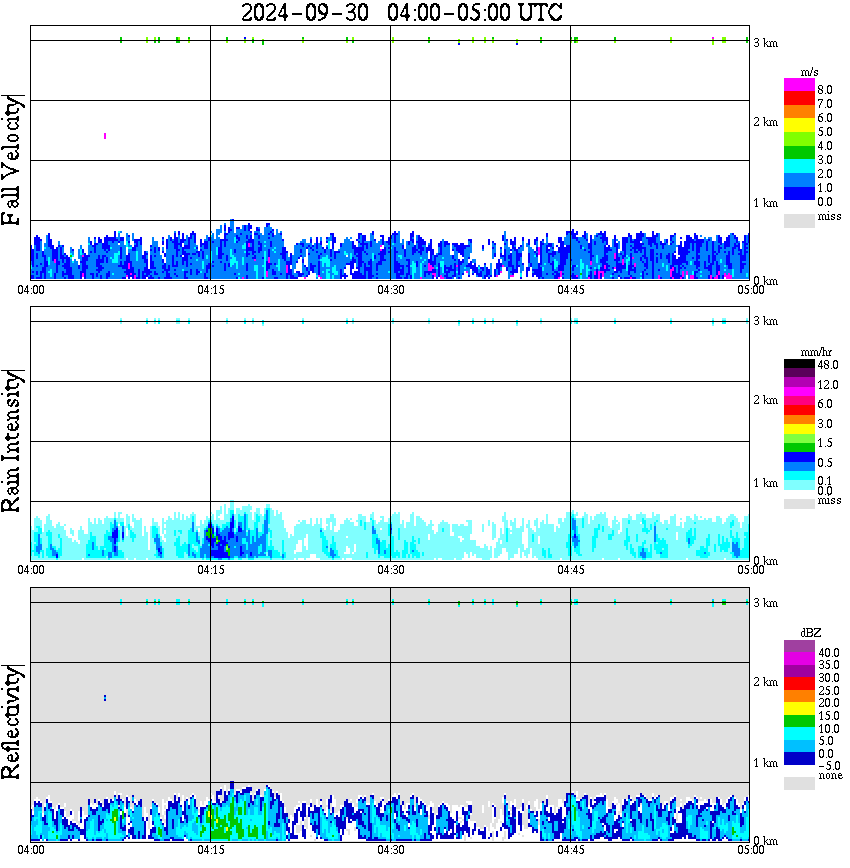Click the title '2024-09-30 04:00-05:00 UTC'
The height and width of the screenshot is (868, 850).
click(401, 12)
